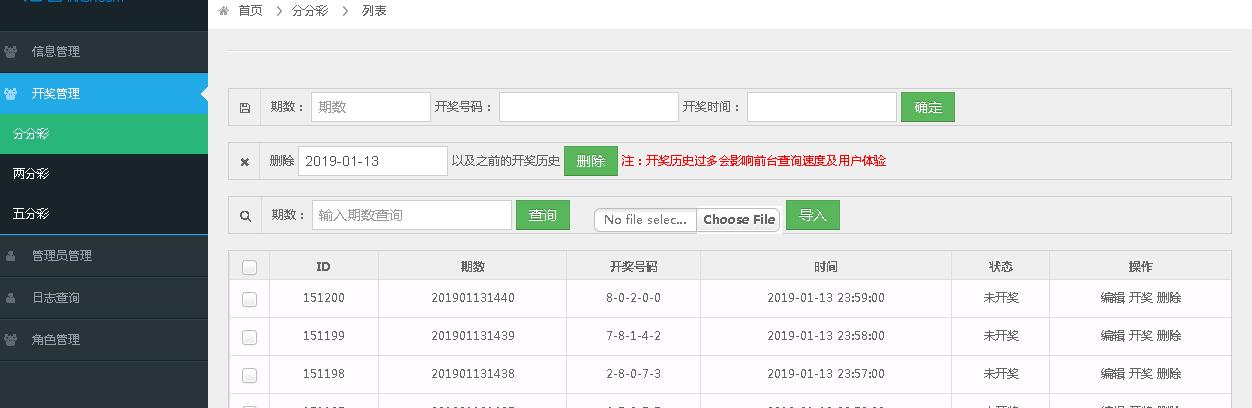
Task: Click the X icon beside 删除
Action: tap(245, 162)
